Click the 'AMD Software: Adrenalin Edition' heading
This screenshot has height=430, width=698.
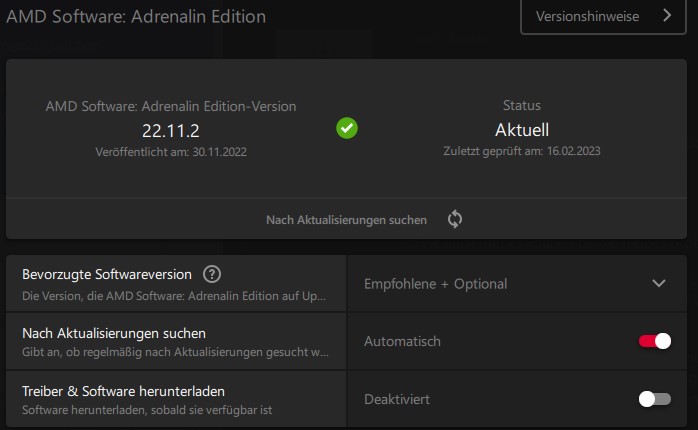coord(133,17)
